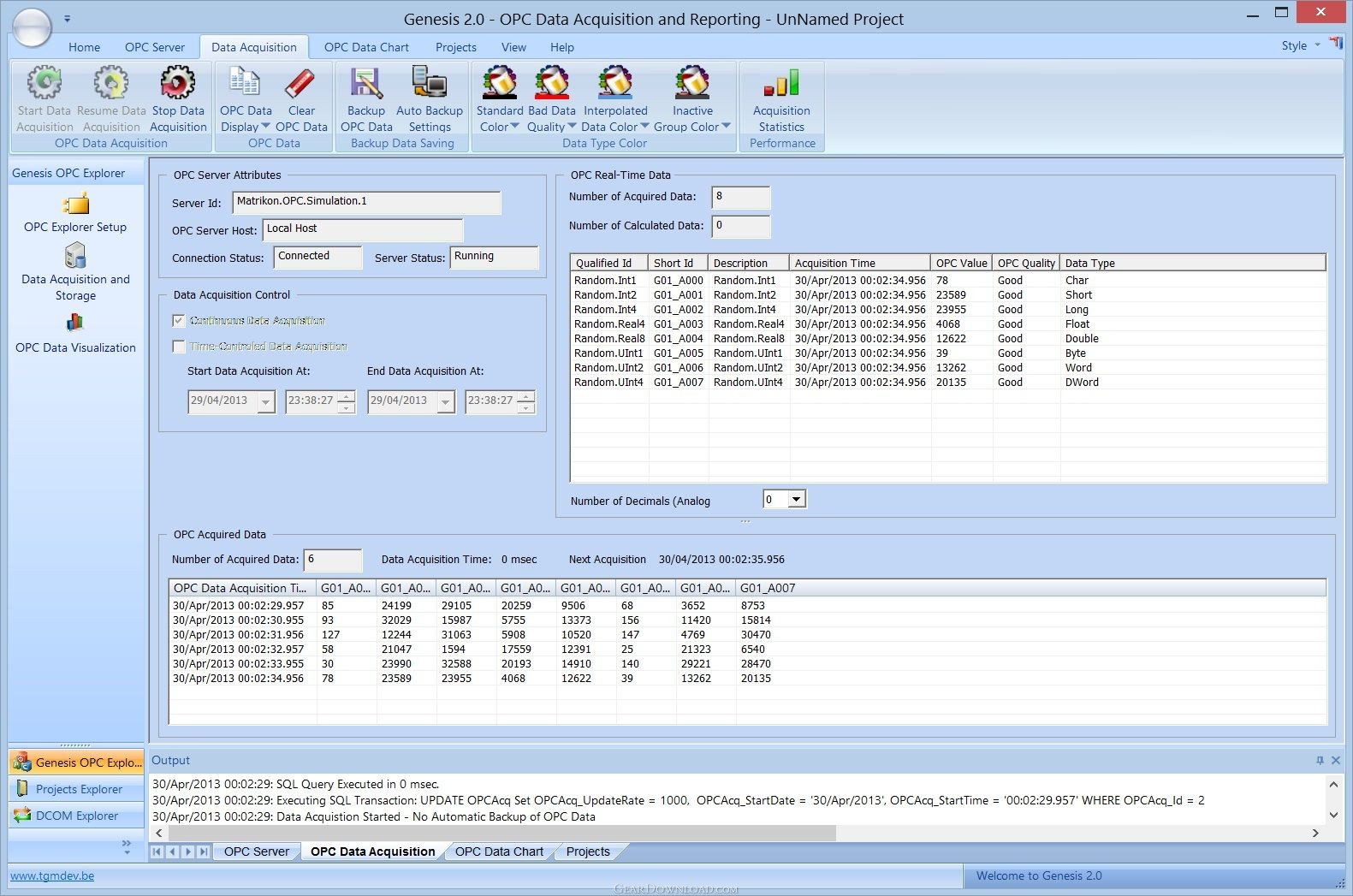This screenshot has width=1353, height=896.
Task: Open OPC Explorer Setup in the sidebar
Action: 75,205
